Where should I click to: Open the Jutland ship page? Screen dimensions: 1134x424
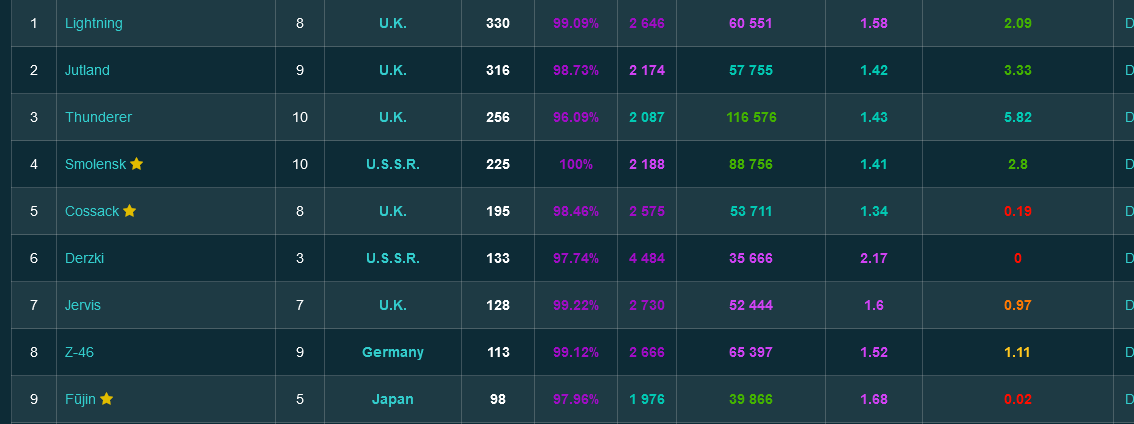pos(87,70)
